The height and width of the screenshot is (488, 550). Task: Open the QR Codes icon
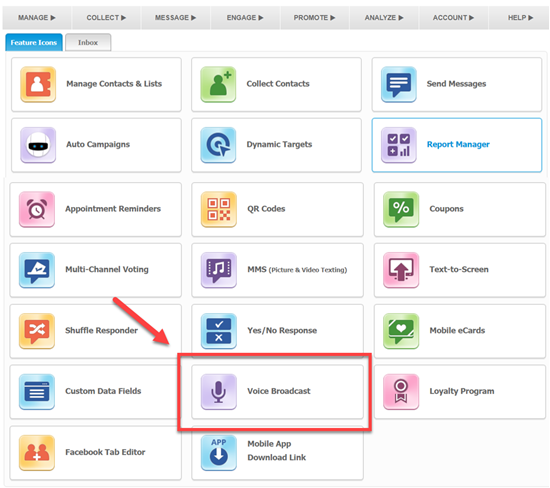219,209
